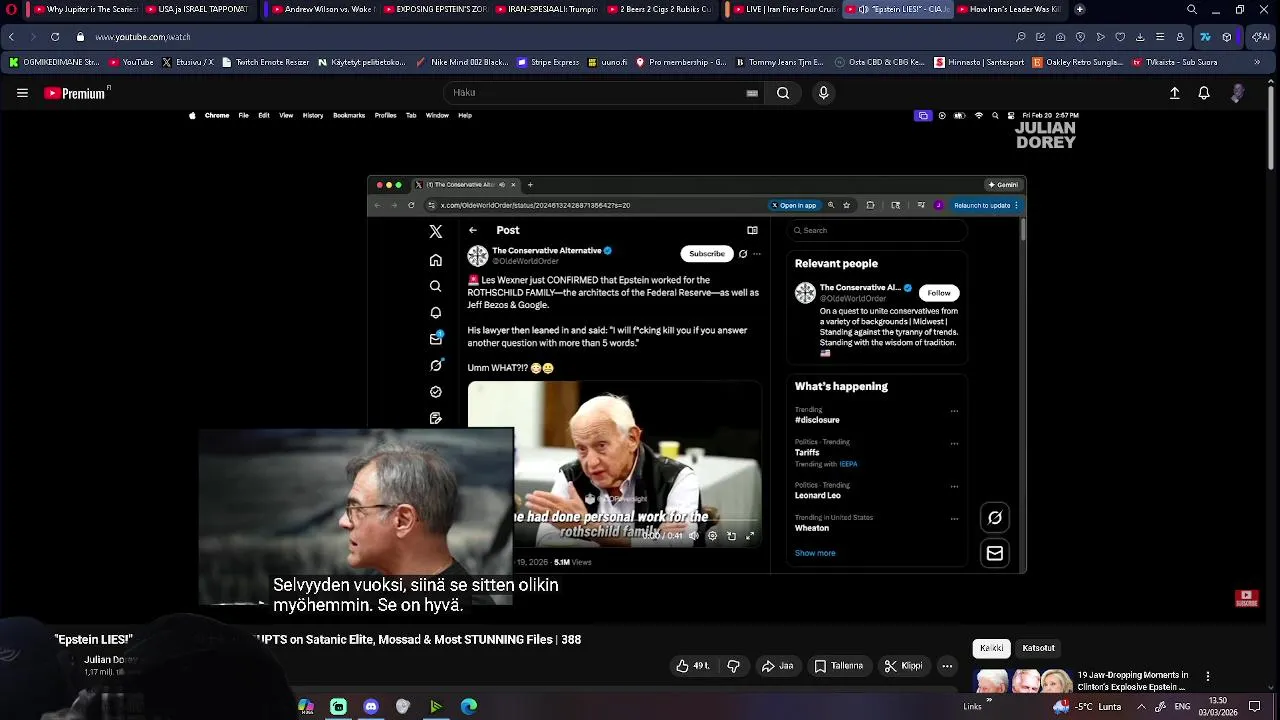This screenshot has width=1280, height=720.
Task: Share the video with Jaa
Action: tap(777, 666)
